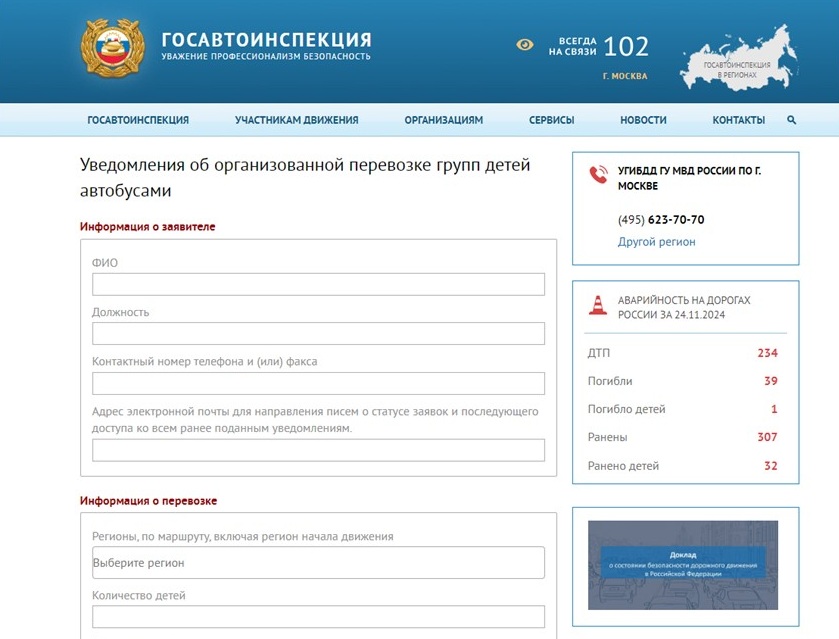Expand the Выберите регион dropdown

318,562
